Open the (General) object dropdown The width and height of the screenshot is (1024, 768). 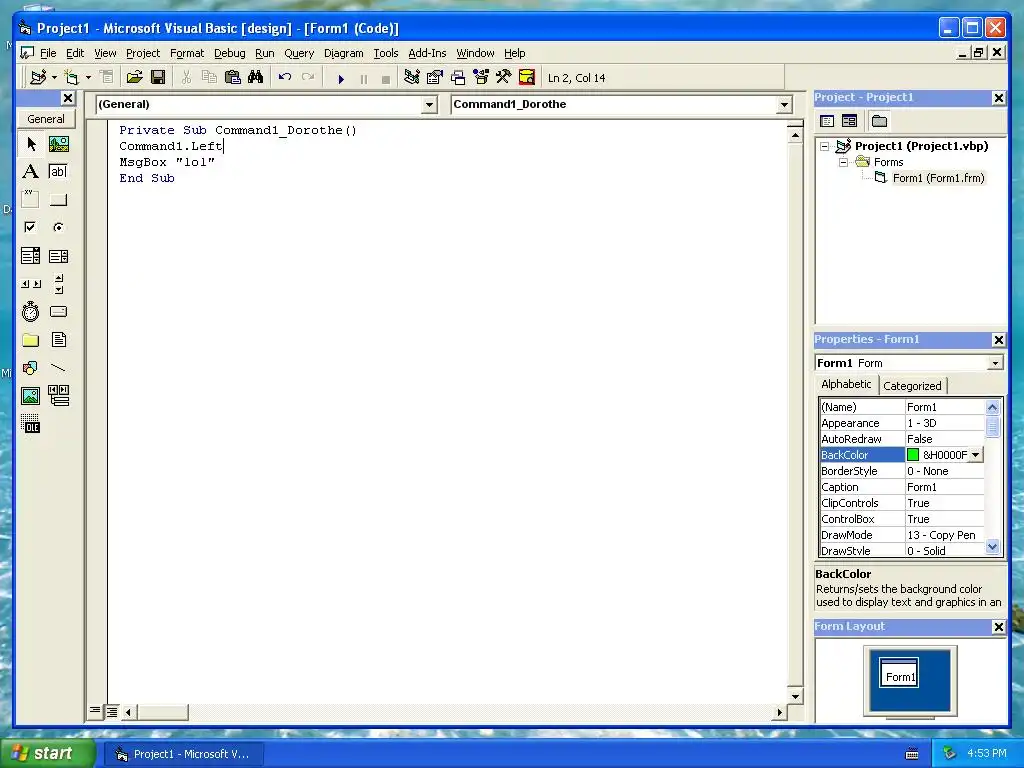(429, 104)
